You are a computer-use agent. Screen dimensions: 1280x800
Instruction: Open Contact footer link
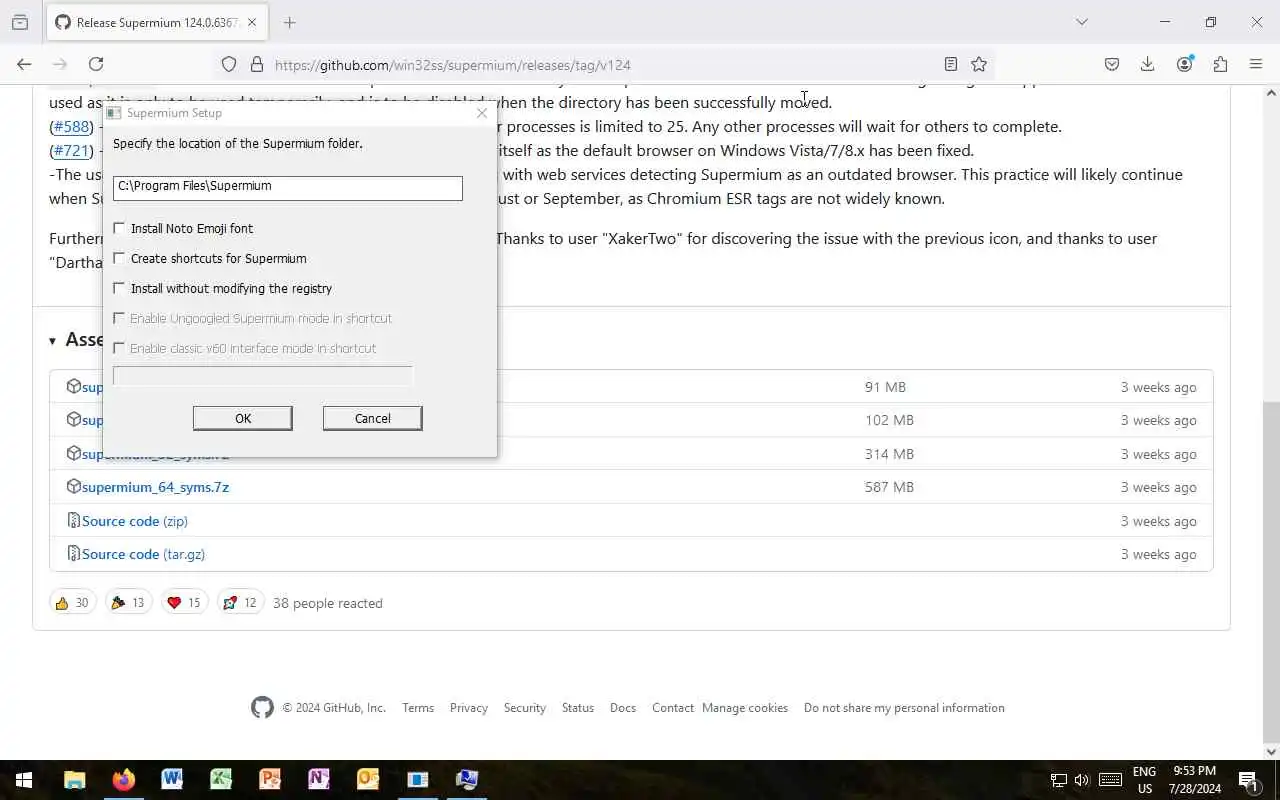point(673,708)
